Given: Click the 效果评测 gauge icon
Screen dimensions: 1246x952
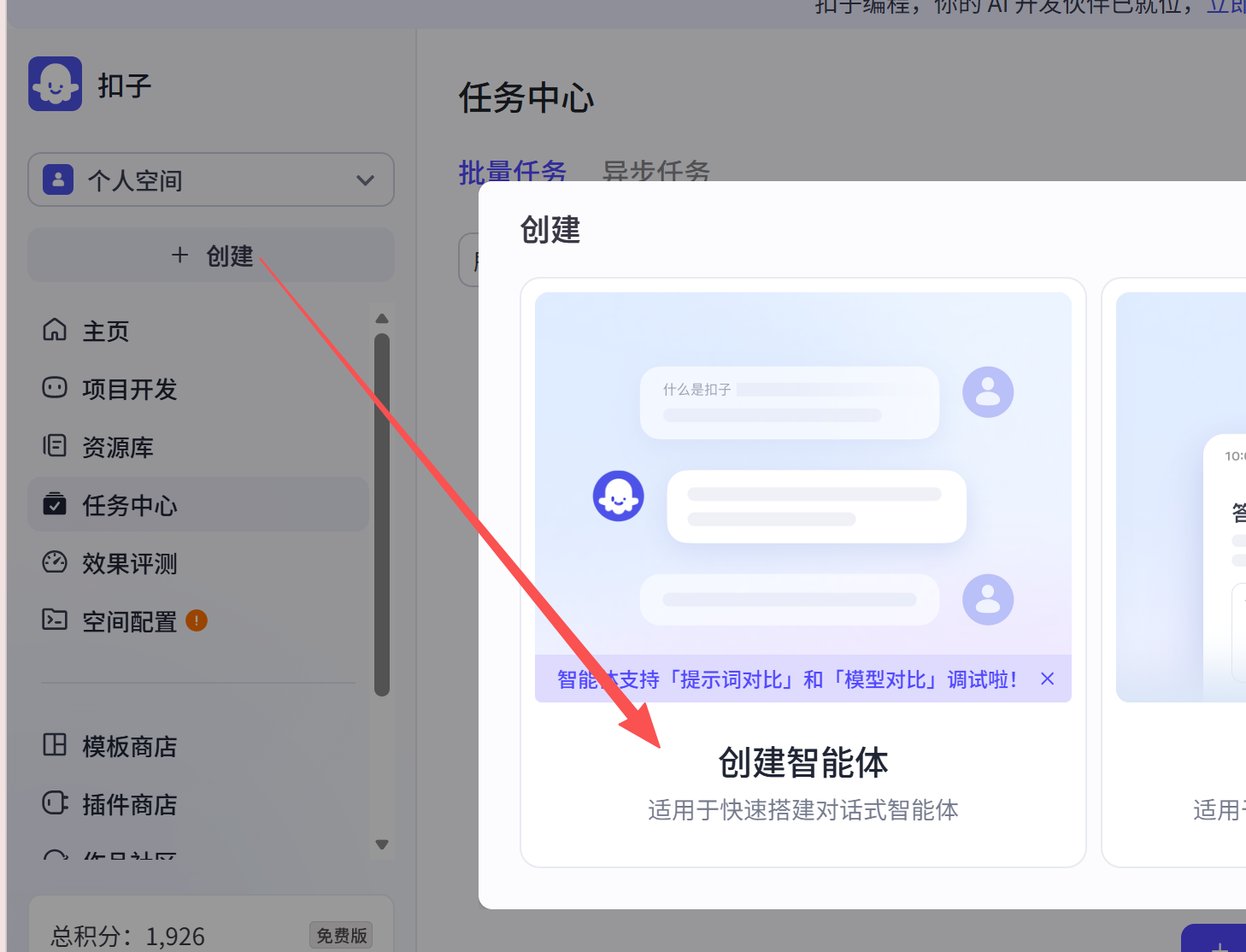Looking at the screenshot, I should [x=55, y=562].
